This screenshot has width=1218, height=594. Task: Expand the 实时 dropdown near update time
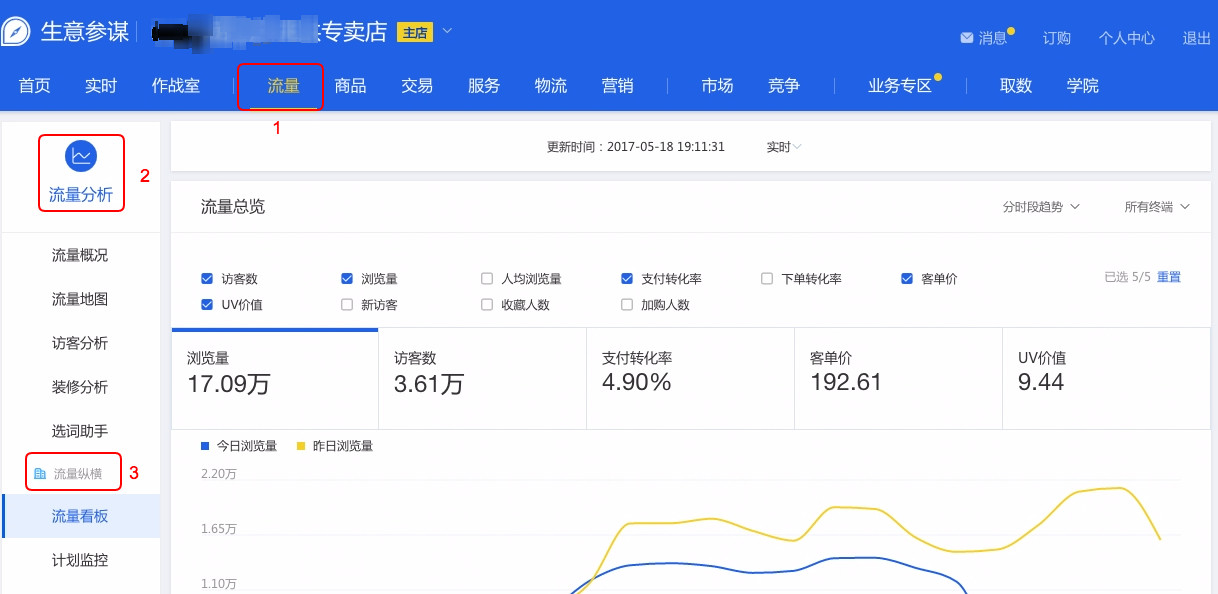(x=781, y=145)
